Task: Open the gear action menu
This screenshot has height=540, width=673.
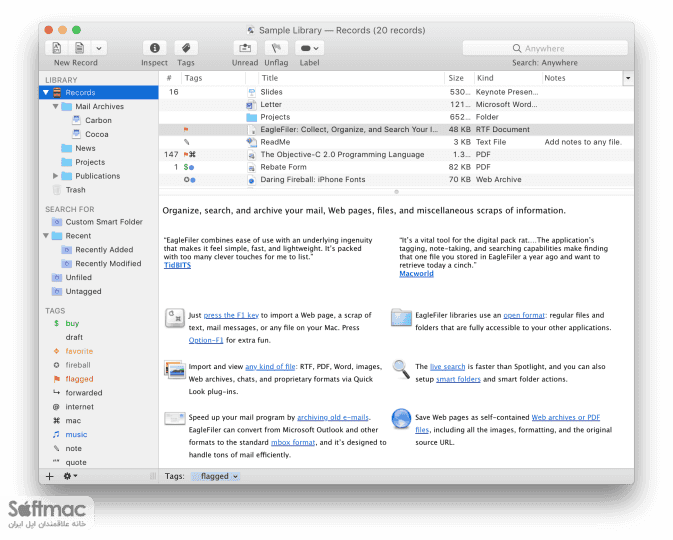Action: pos(70,476)
